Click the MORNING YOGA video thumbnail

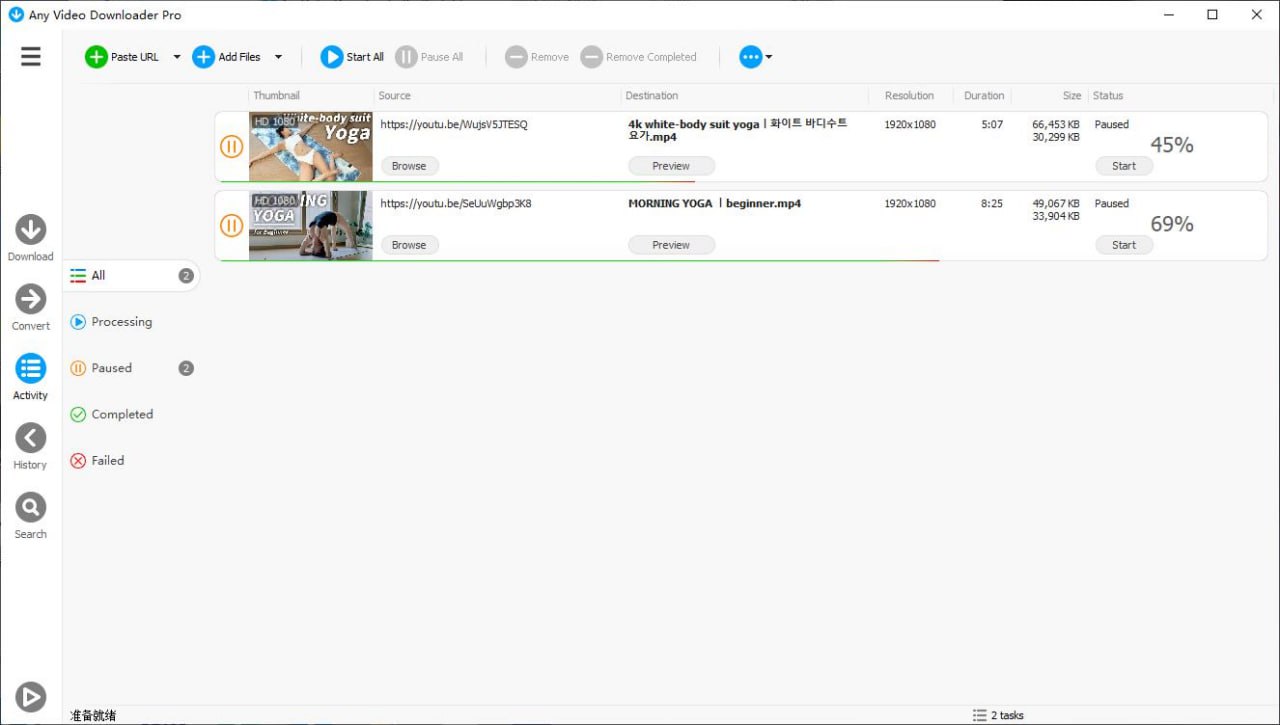(x=310, y=225)
